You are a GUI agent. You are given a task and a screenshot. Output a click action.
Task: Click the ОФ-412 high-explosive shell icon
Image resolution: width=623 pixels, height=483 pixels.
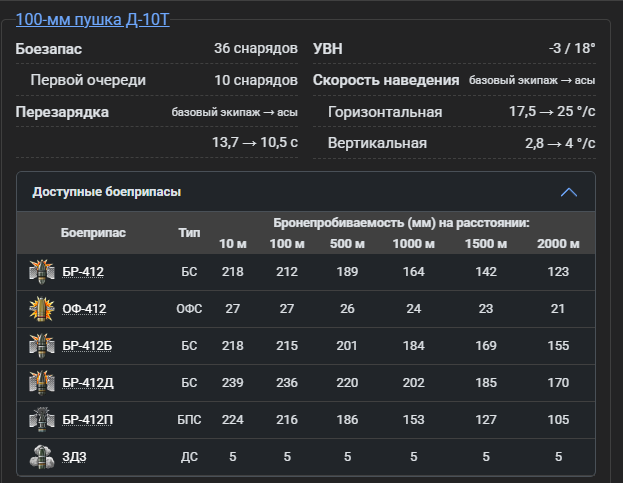(x=42, y=309)
